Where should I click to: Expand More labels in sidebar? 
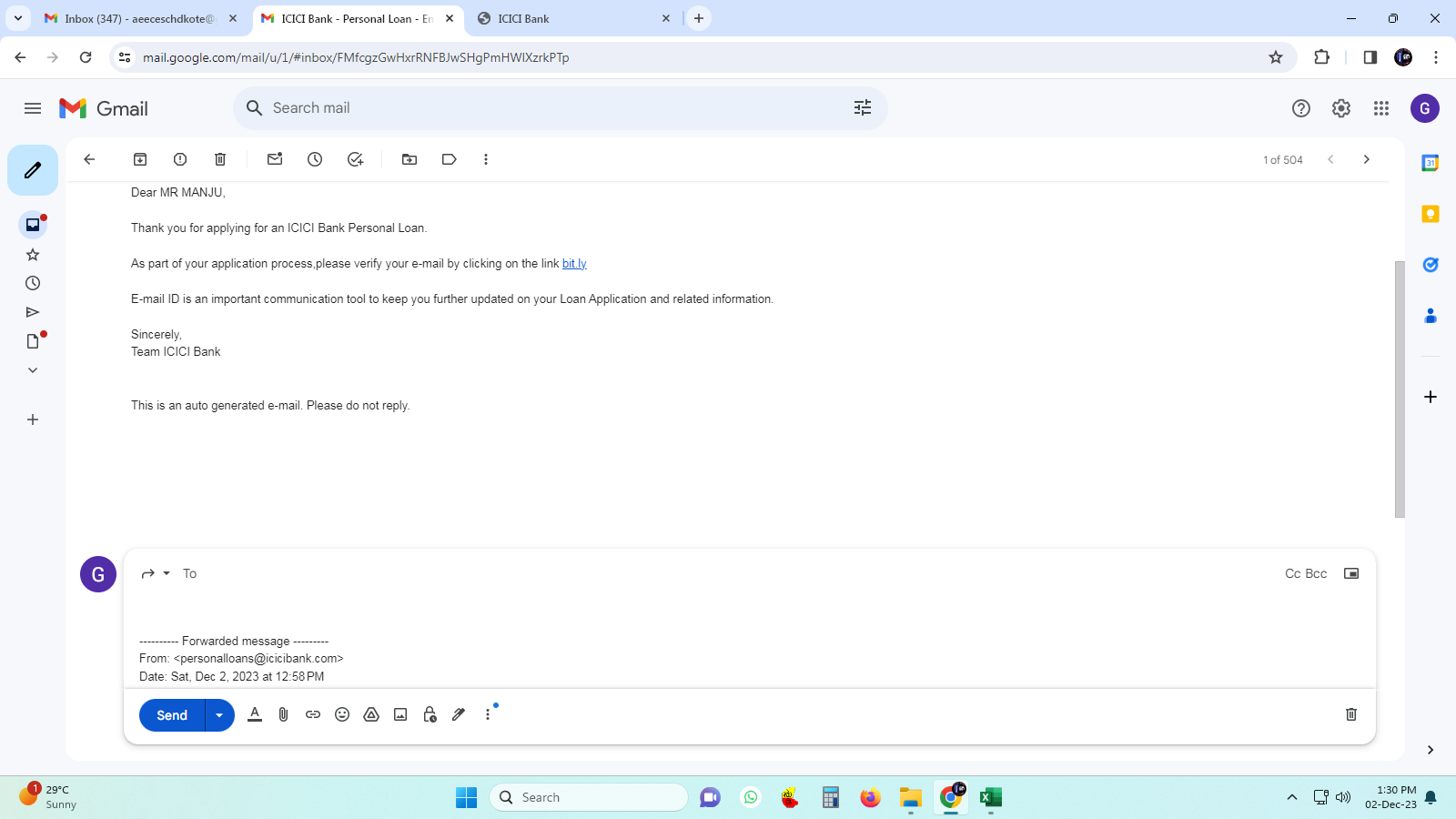(x=33, y=370)
